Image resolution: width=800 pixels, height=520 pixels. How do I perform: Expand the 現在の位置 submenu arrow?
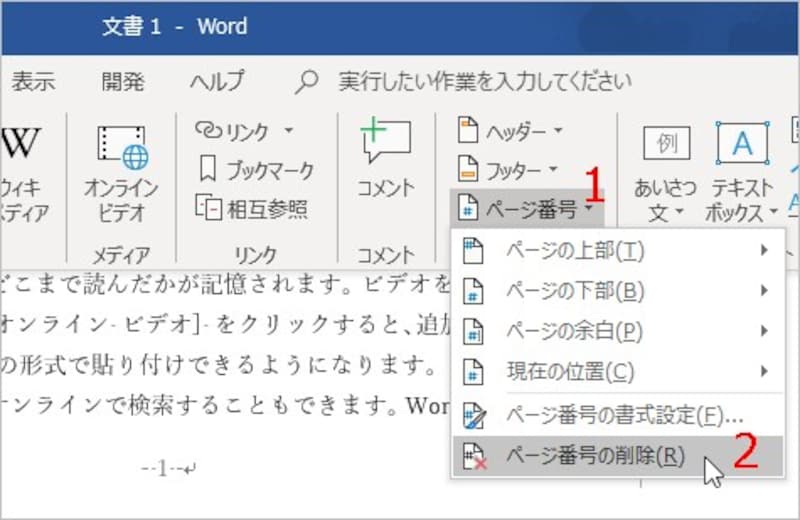(x=764, y=371)
